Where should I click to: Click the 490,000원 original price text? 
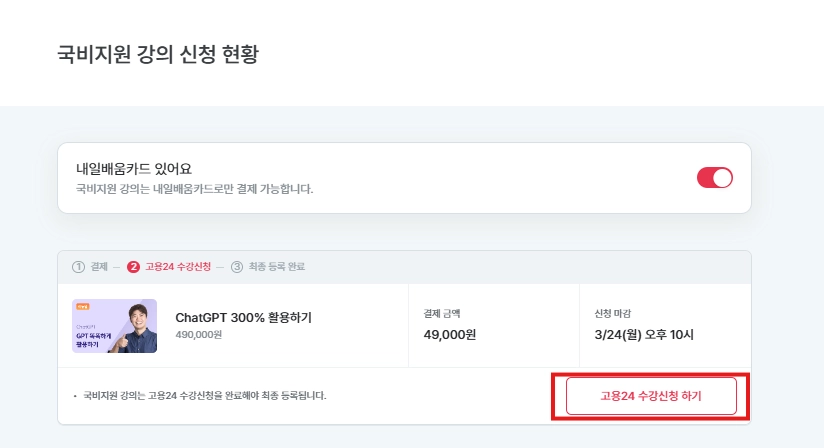coord(198,335)
